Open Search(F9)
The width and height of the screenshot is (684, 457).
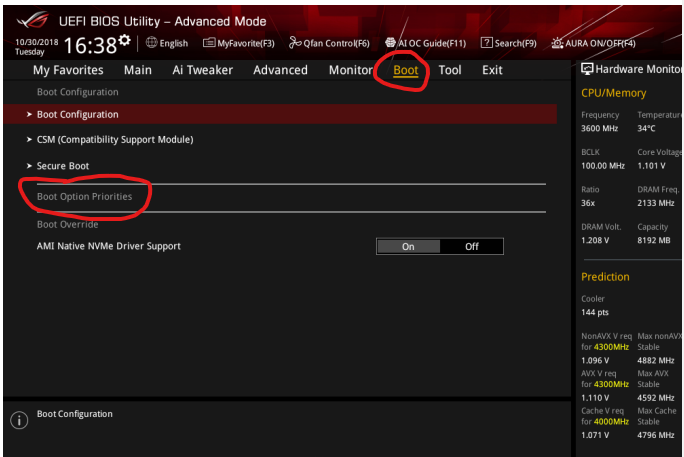(516, 43)
